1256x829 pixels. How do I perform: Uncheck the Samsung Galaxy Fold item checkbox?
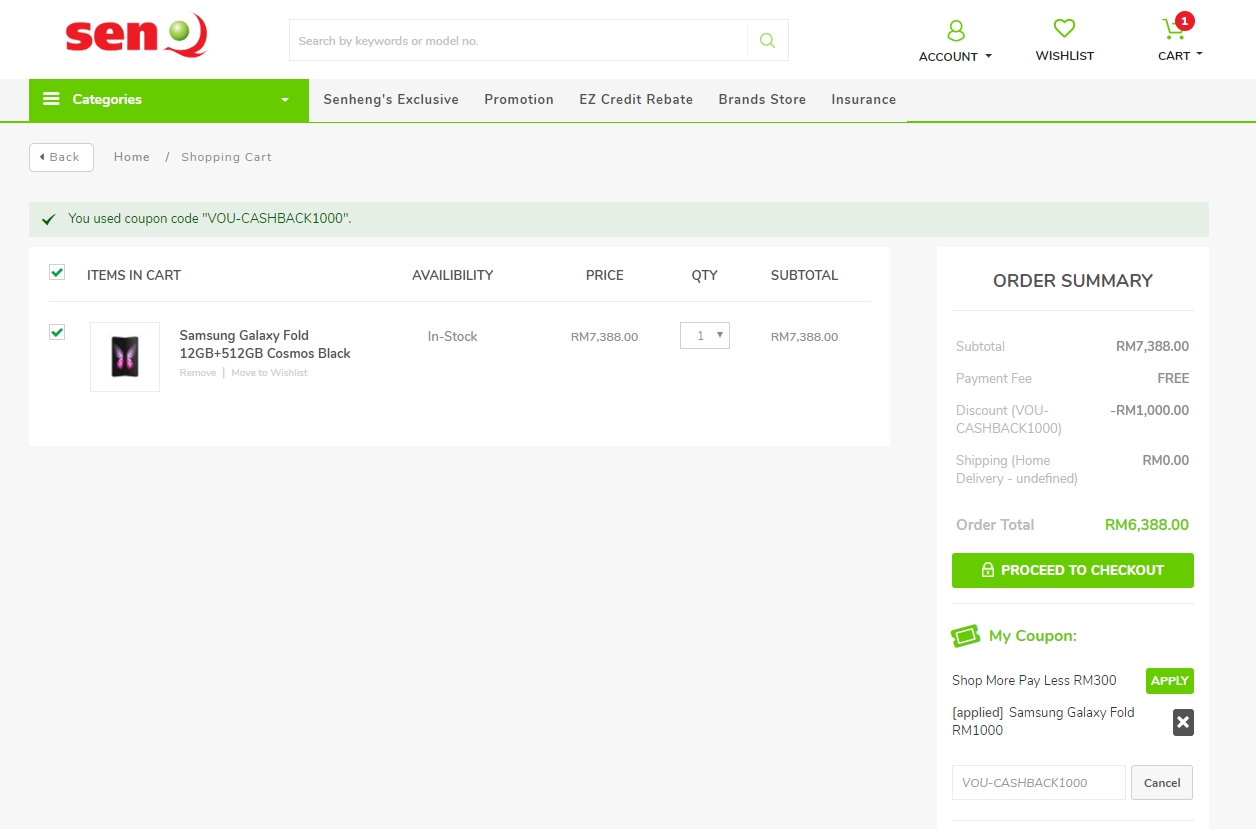coord(57,332)
